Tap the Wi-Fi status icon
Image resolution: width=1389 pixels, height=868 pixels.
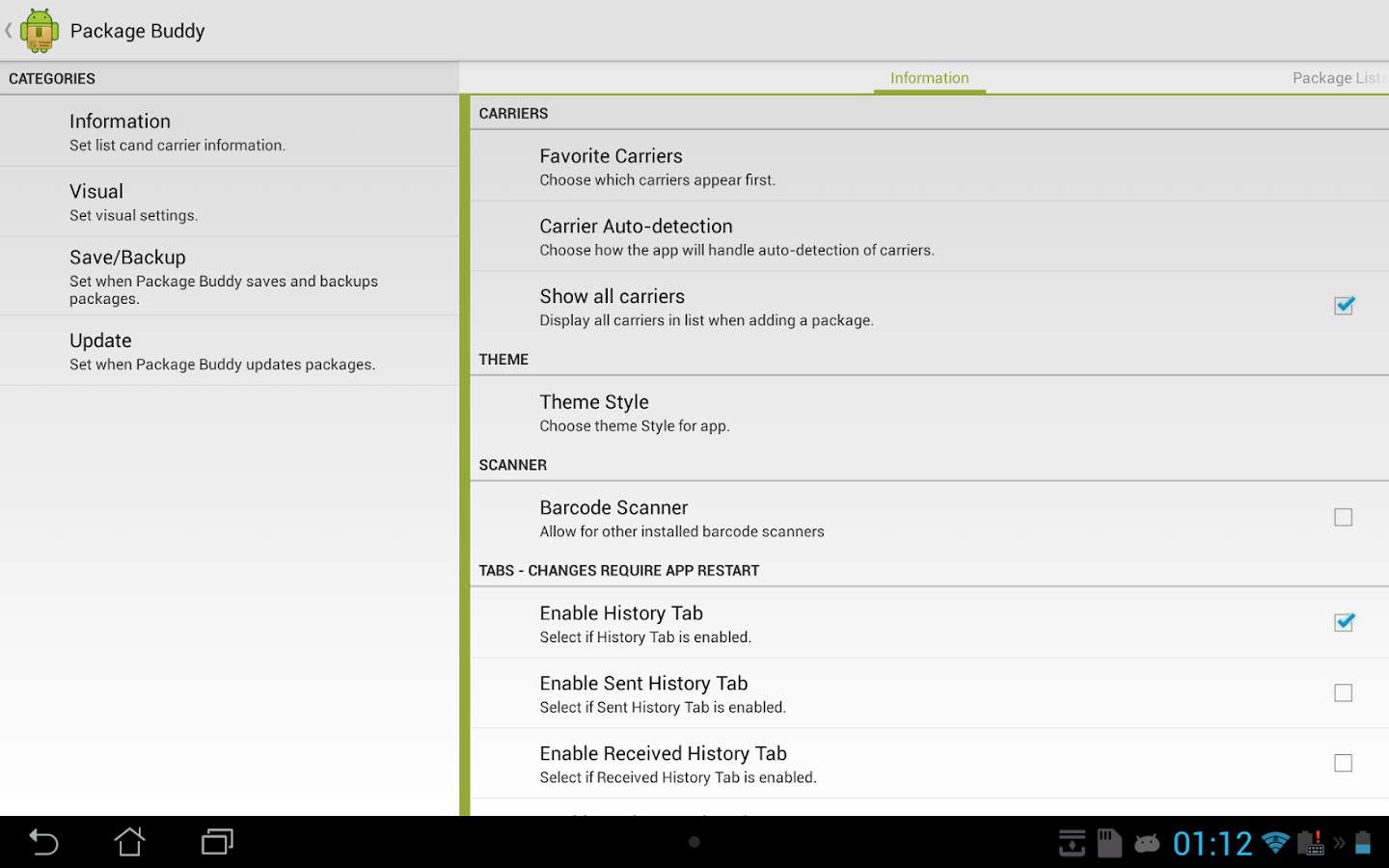click(1275, 842)
